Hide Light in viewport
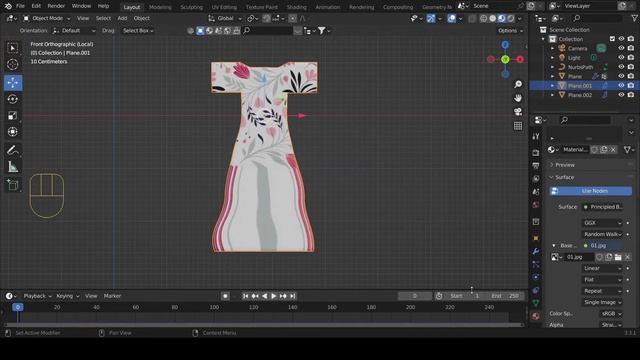 point(621,58)
